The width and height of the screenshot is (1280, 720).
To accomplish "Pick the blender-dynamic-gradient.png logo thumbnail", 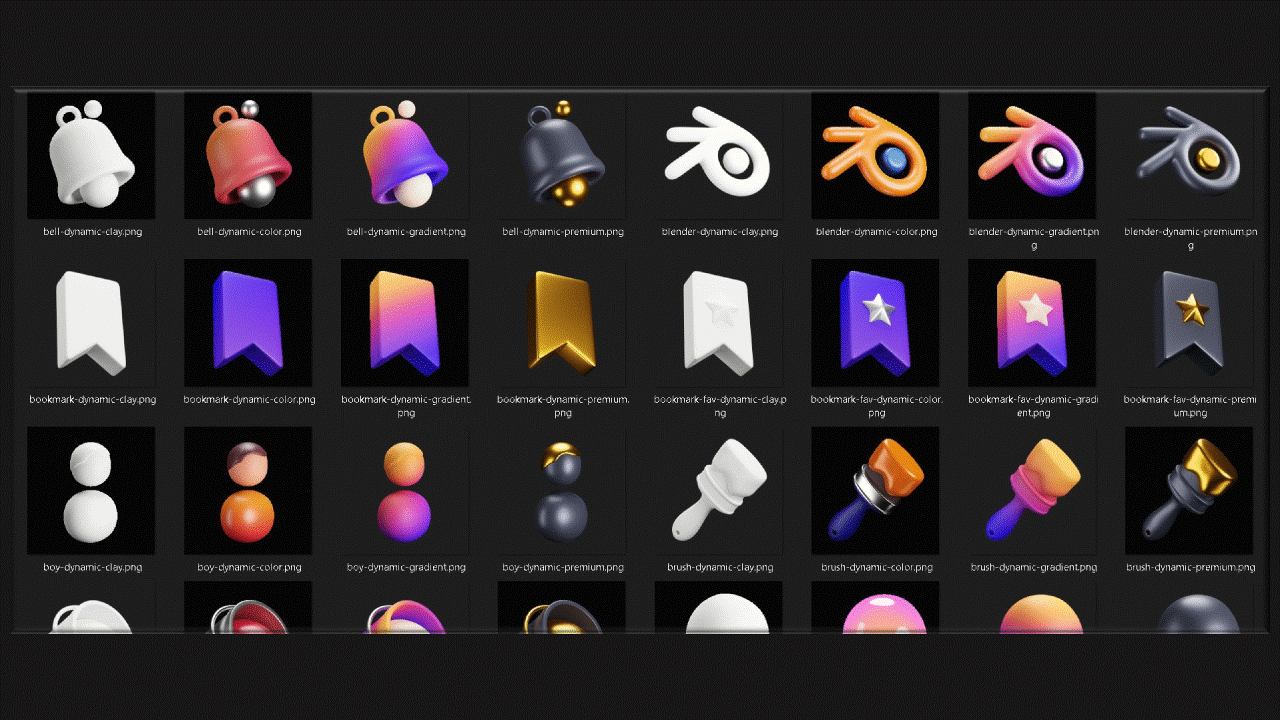I will [x=1032, y=156].
